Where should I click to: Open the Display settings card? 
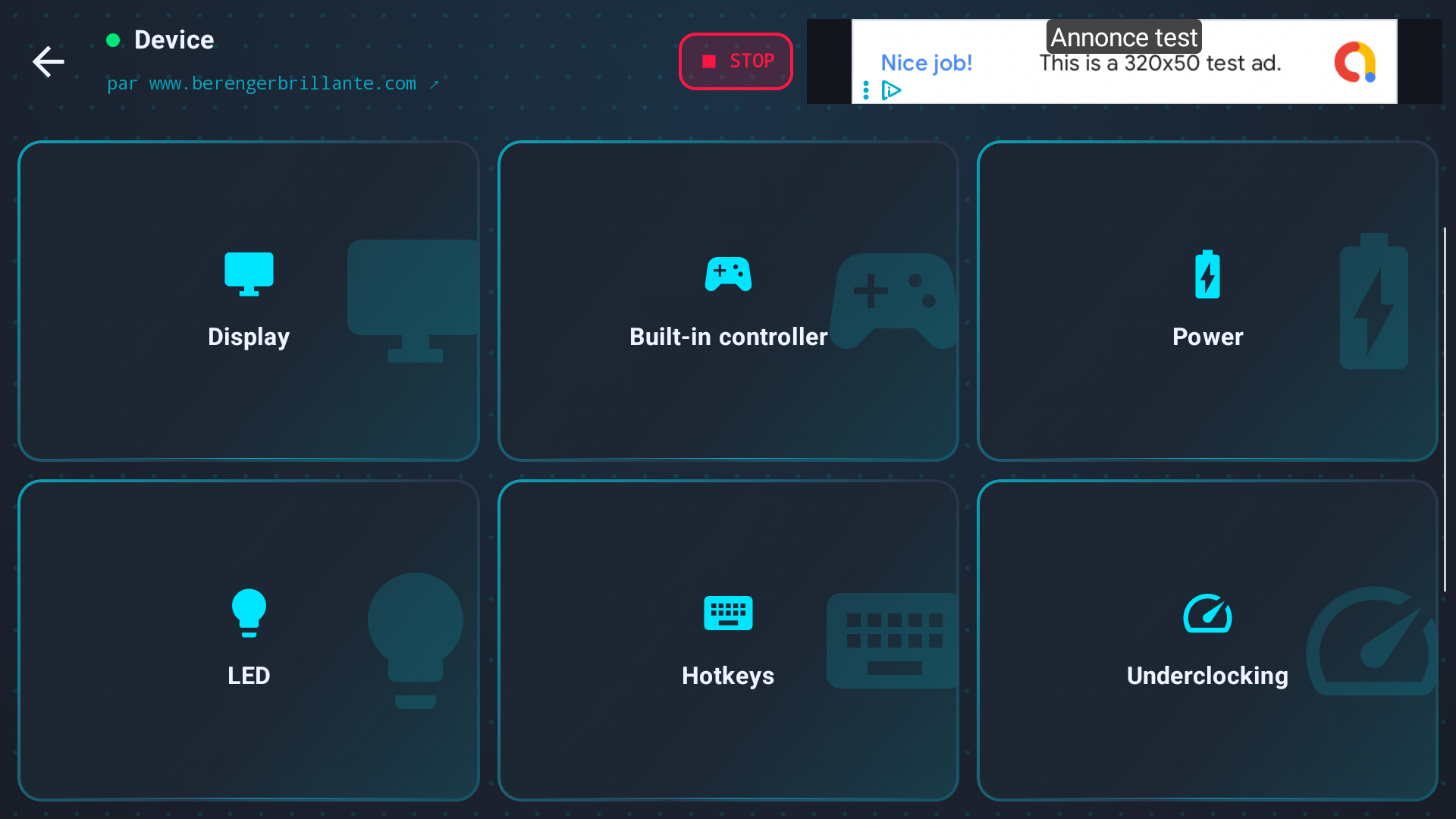click(249, 301)
